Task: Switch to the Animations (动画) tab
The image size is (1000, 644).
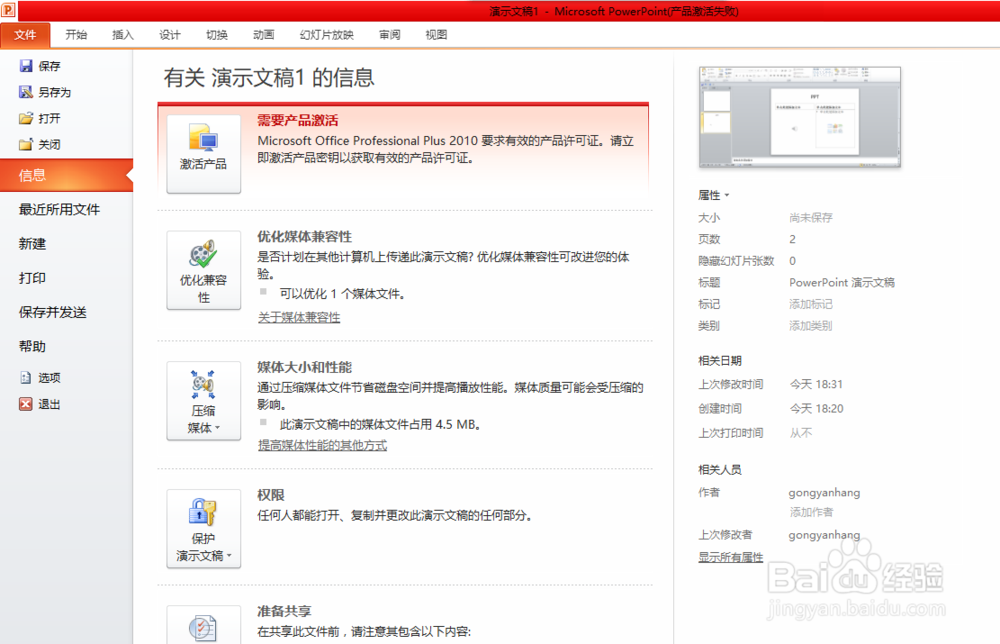Action: [263, 34]
